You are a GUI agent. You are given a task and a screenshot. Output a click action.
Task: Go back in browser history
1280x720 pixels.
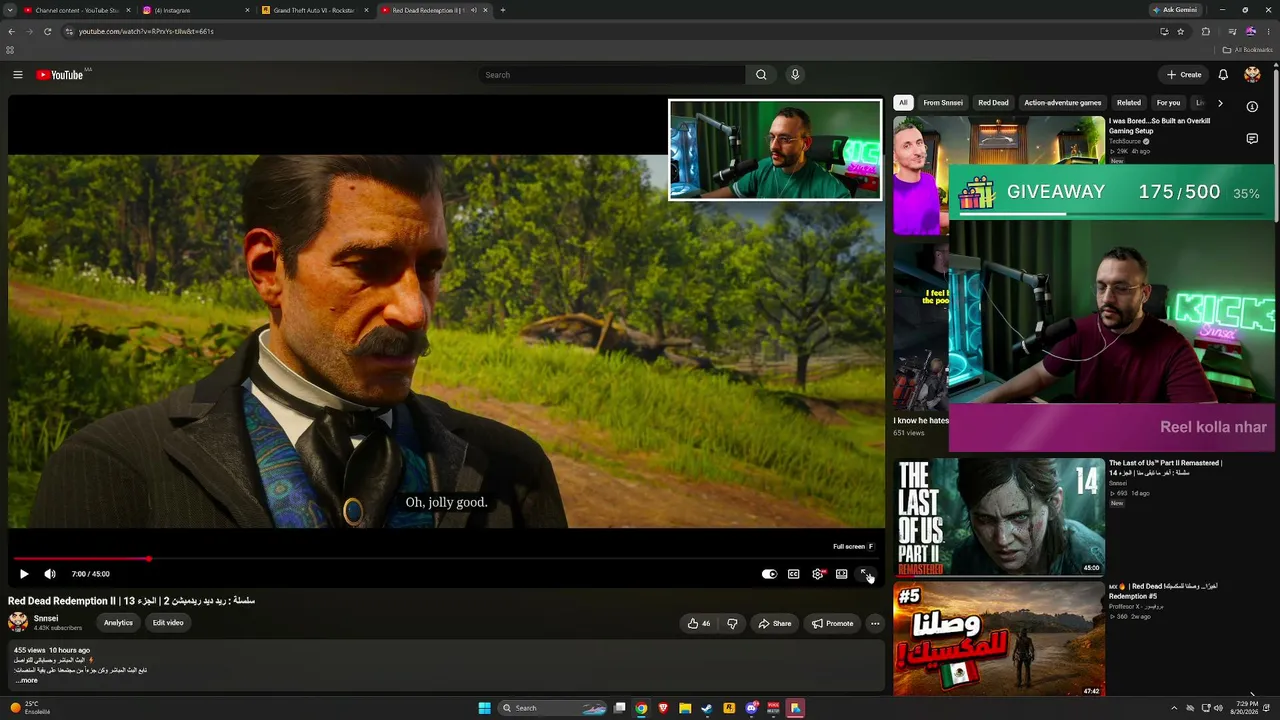click(11, 31)
